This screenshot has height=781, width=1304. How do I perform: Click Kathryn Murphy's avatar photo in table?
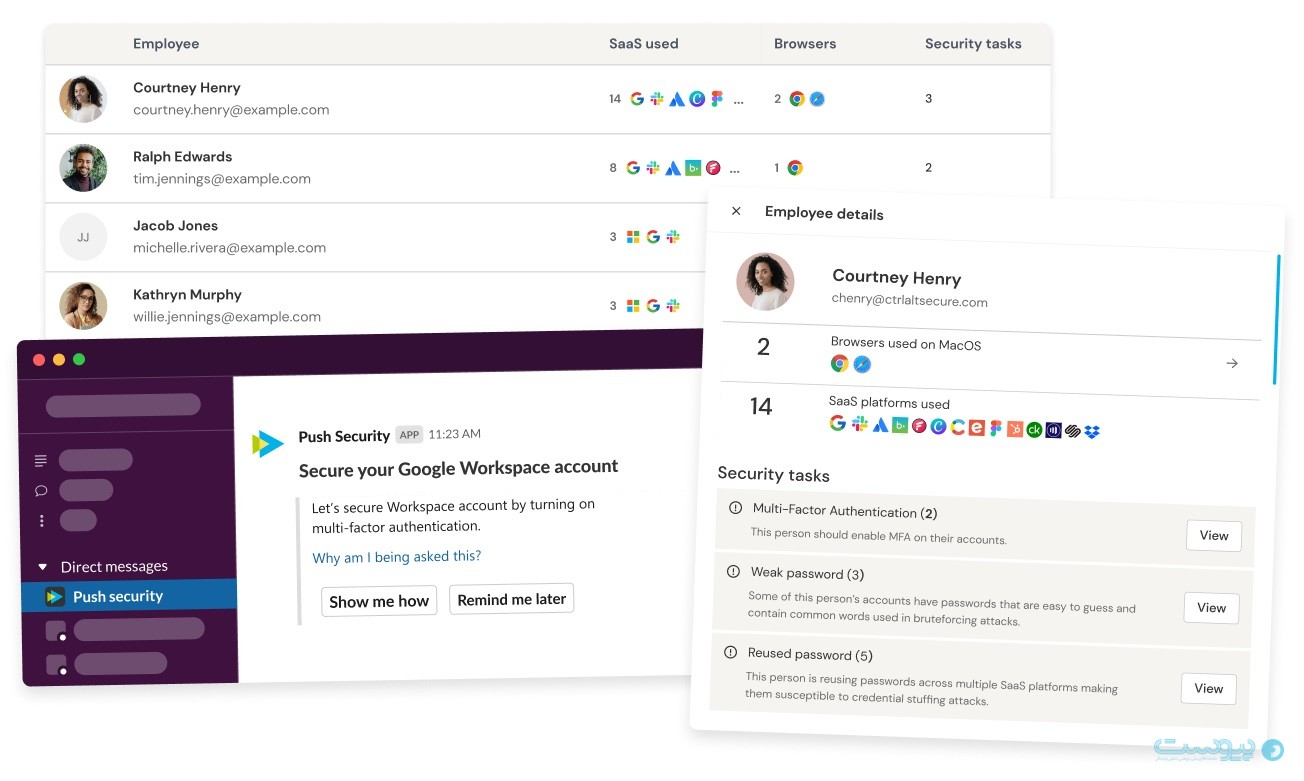[x=83, y=306]
